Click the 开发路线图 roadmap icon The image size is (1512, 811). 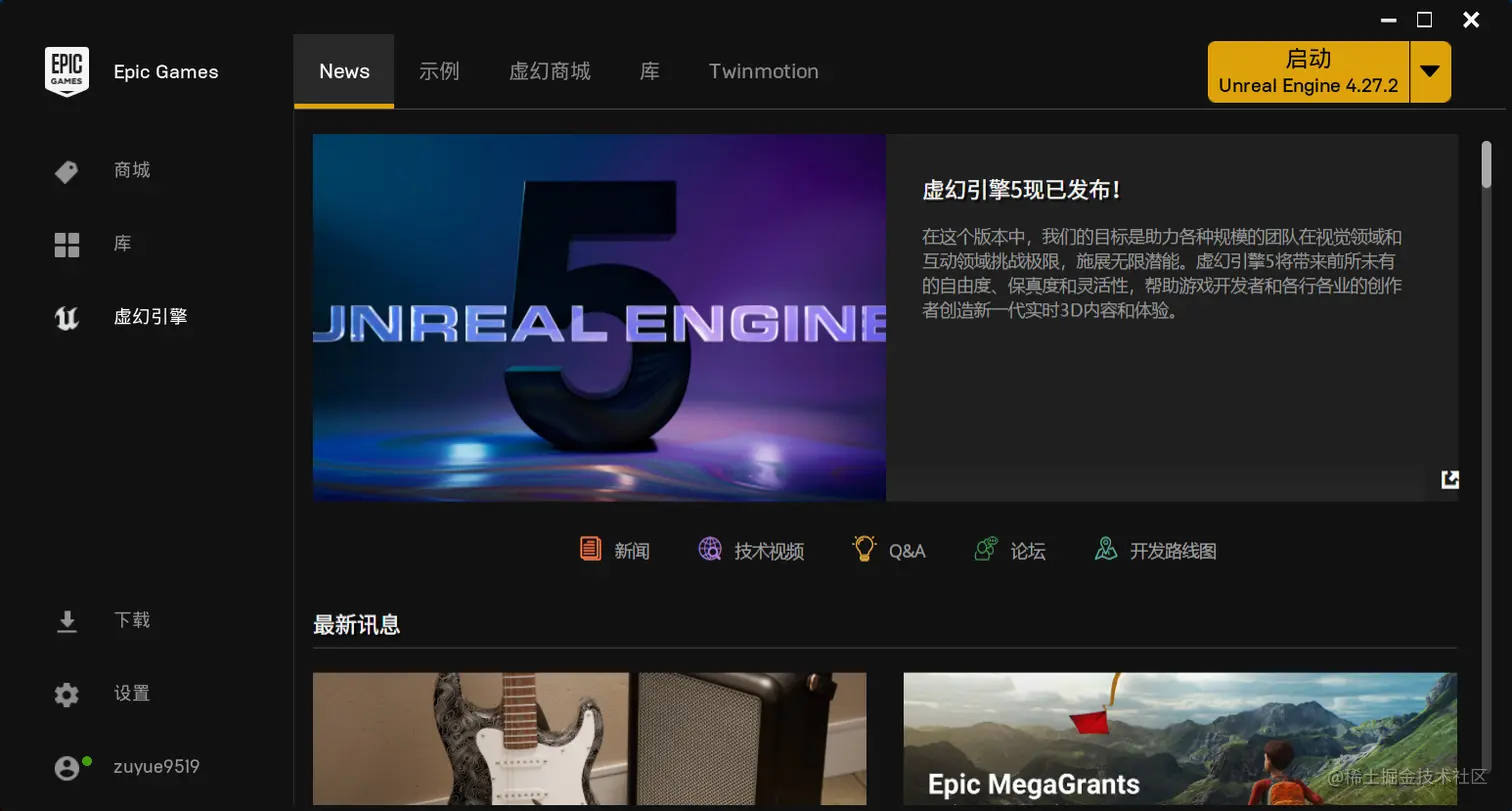[1106, 548]
